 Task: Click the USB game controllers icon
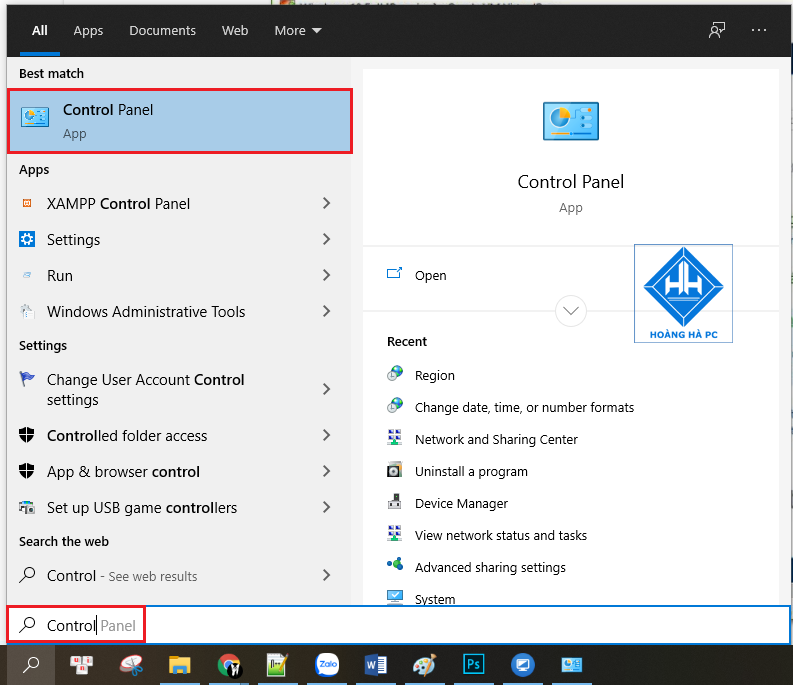(x=27, y=507)
